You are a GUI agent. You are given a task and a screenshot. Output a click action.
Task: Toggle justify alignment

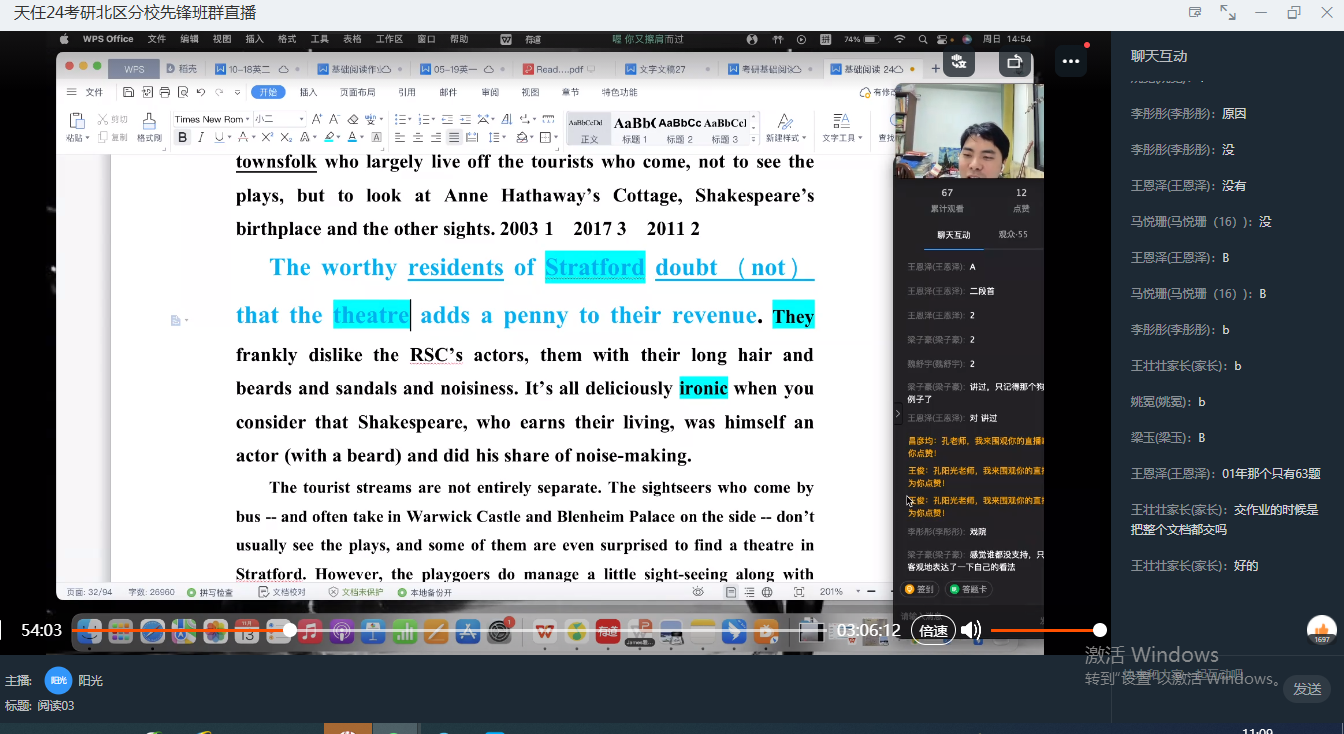coord(454,138)
